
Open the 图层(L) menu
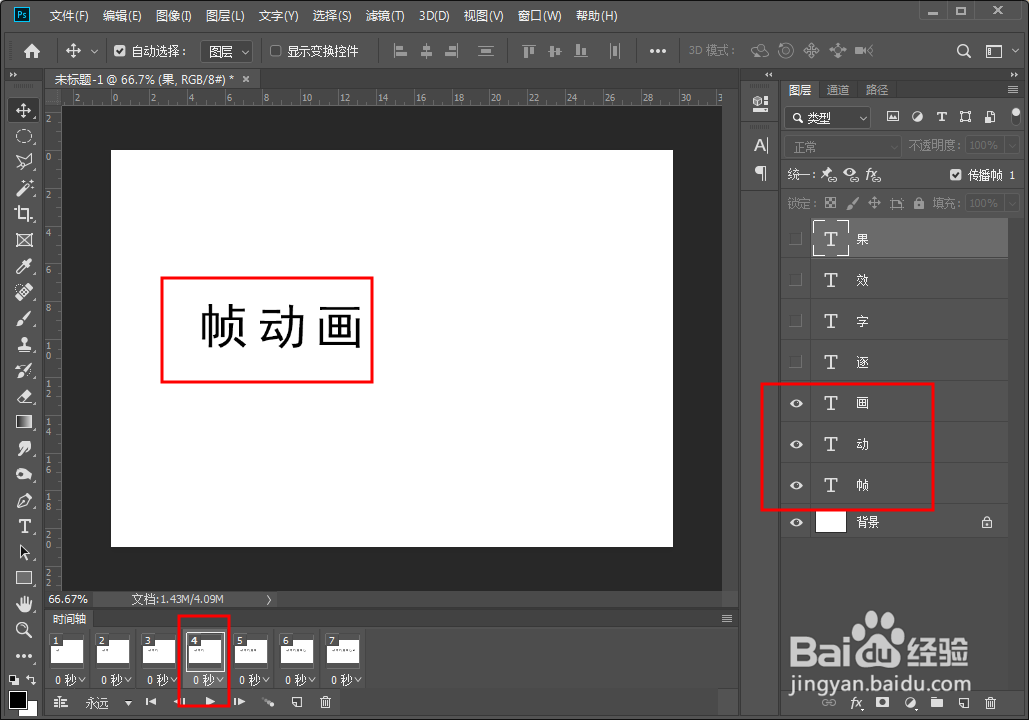point(225,16)
